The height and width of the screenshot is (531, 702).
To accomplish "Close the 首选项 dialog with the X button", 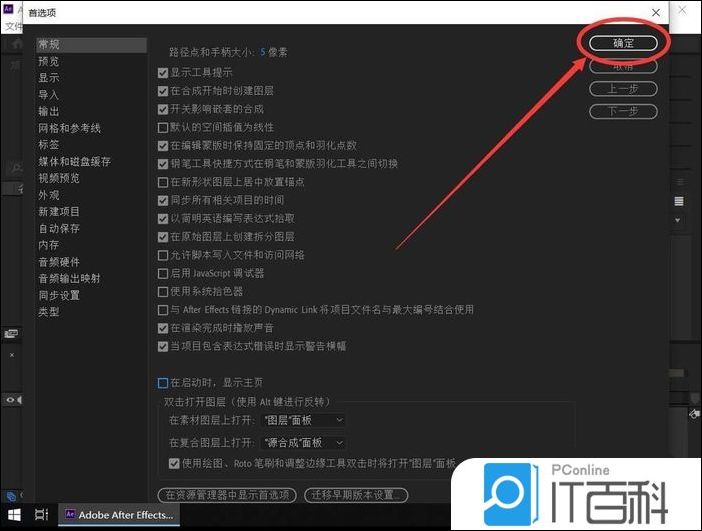I will 656,13.
